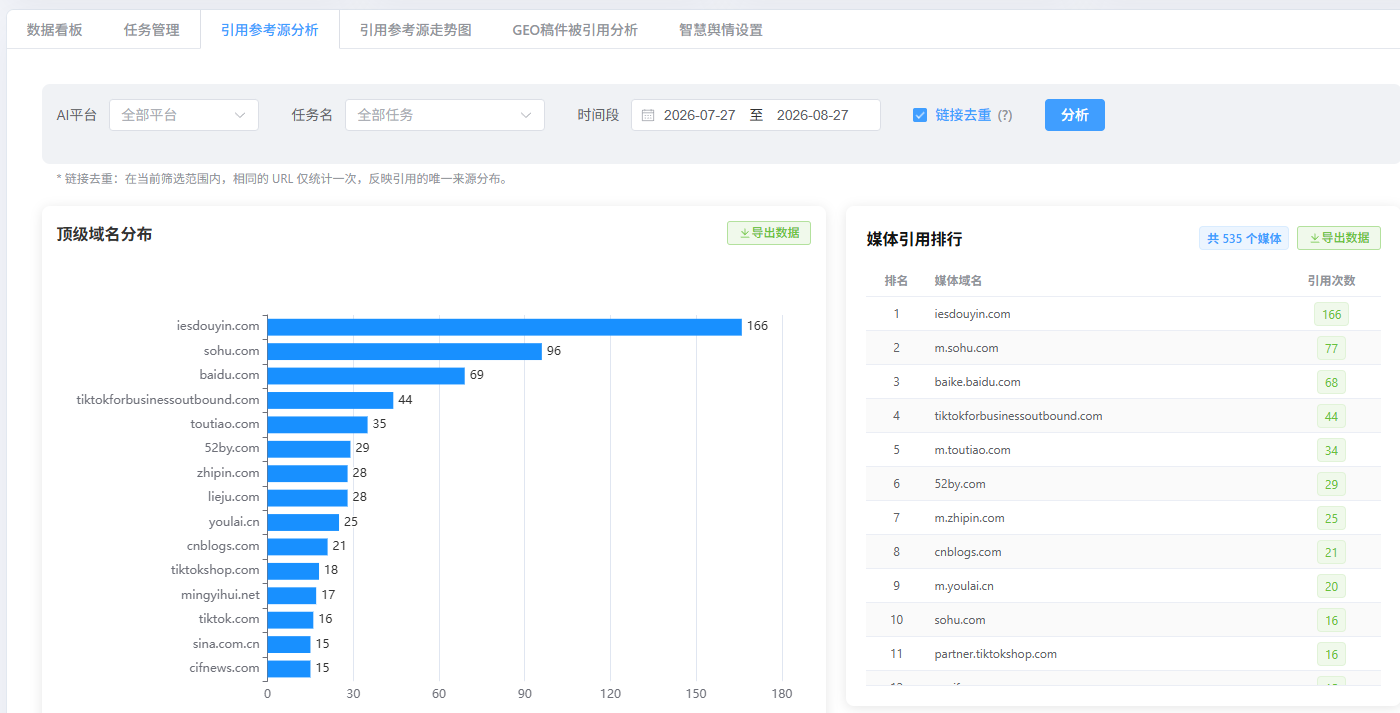Viewport: 1400px width, 713px height.
Task: Go to 引用参考源走势图 tab
Action: click(415, 30)
